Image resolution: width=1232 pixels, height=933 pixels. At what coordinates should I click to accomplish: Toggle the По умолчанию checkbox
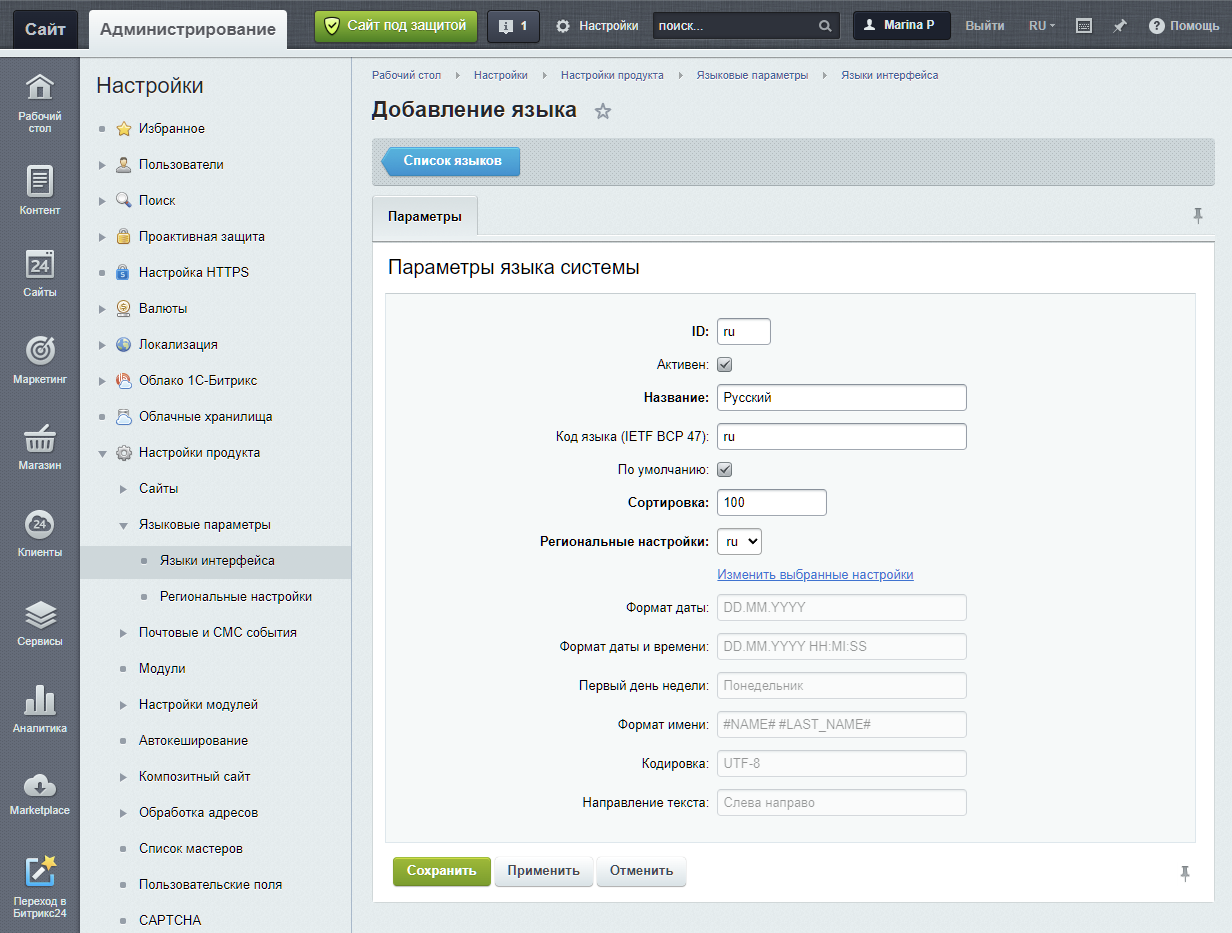coord(725,470)
